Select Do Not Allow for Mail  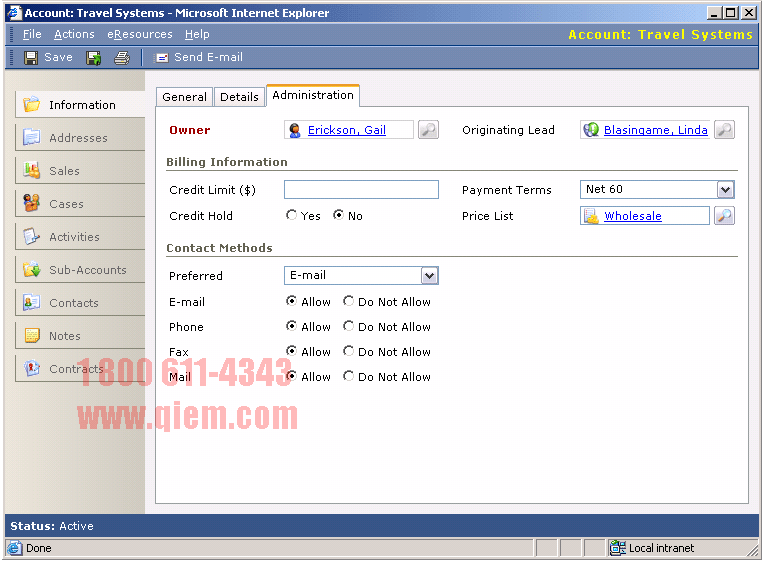348,376
